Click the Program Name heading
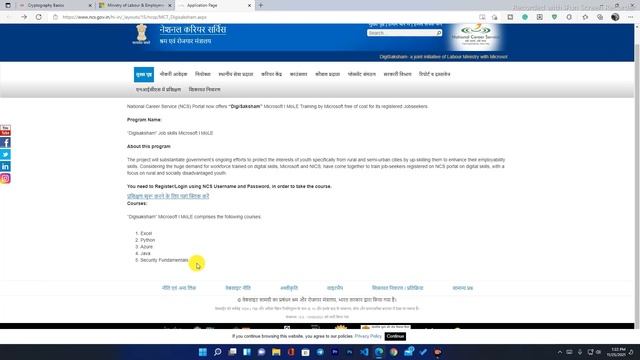This screenshot has width=640, height=360. tap(144, 120)
